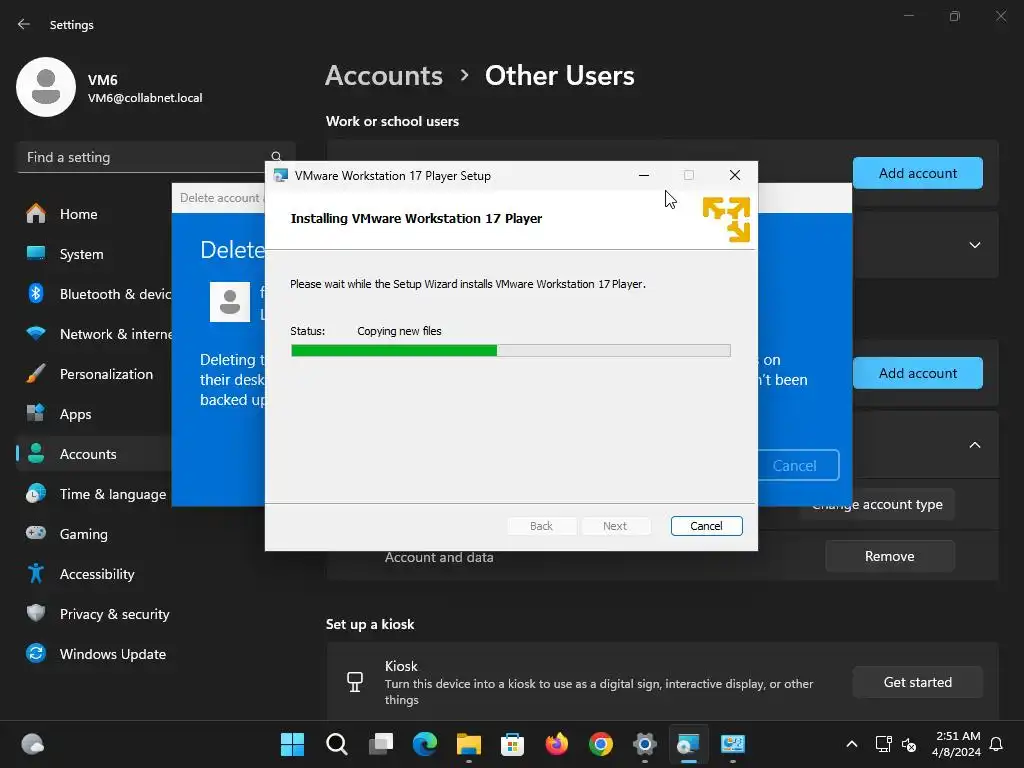Image resolution: width=1024 pixels, height=768 pixels.
Task: Click user avatar in Delete account dialog
Action: (x=230, y=302)
